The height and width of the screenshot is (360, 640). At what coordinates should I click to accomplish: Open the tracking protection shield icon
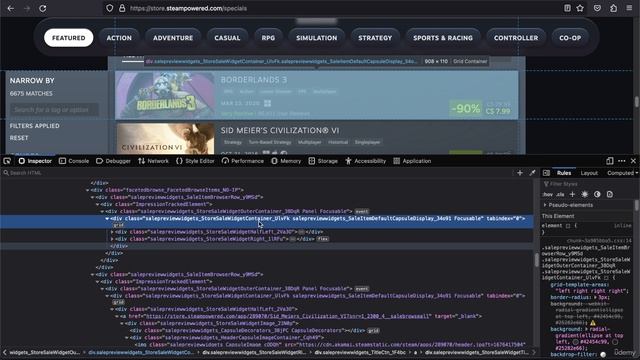tap(109, 8)
